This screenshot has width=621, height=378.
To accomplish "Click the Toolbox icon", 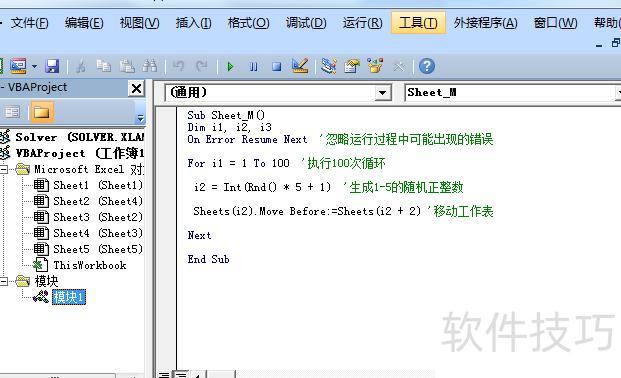I will click(398, 66).
